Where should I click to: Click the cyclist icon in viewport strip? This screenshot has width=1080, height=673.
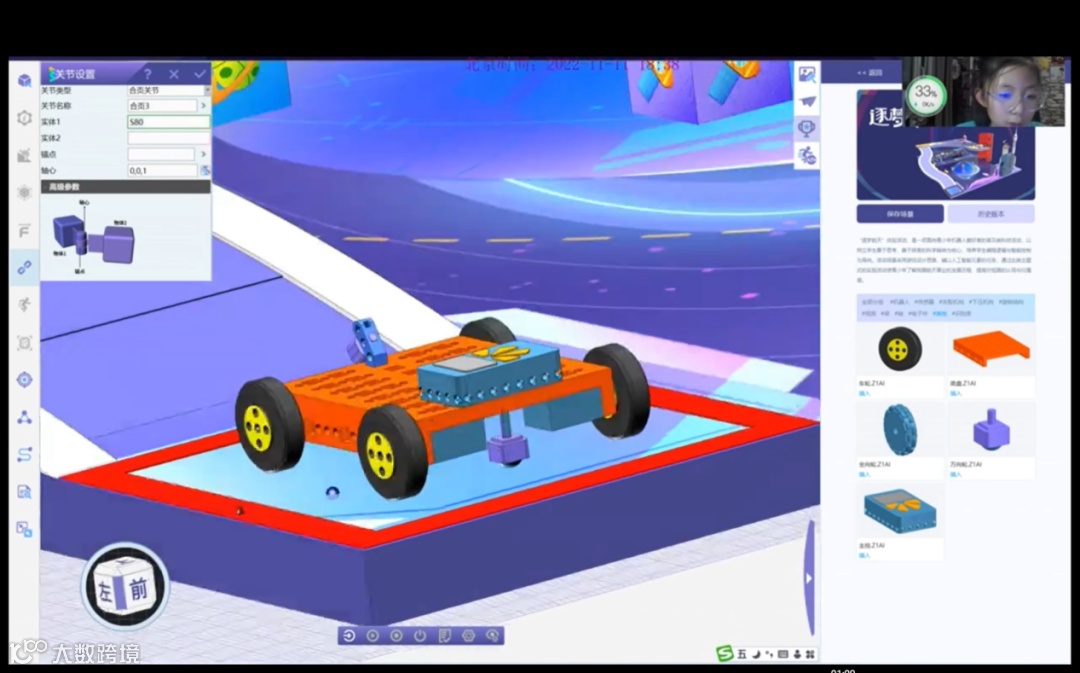pyautogui.click(x=807, y=155)
